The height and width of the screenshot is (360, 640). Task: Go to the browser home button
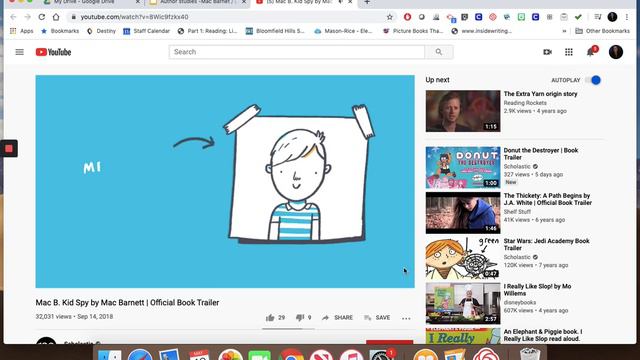click(x=56, y=17)
